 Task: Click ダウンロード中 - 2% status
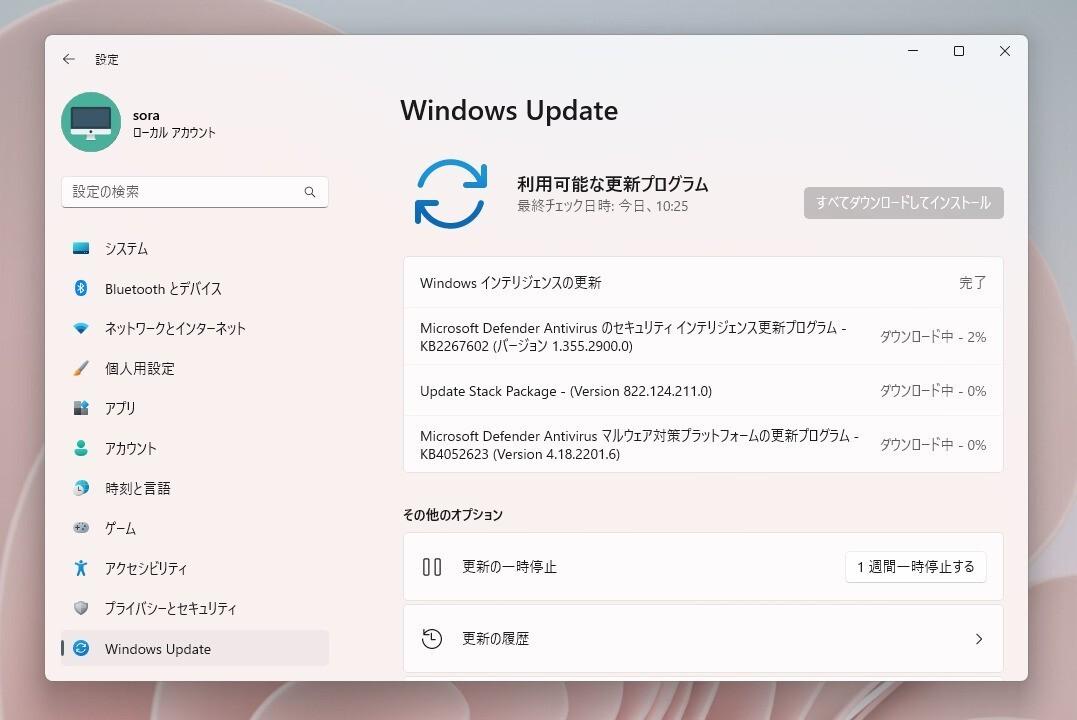click(933, 337)
